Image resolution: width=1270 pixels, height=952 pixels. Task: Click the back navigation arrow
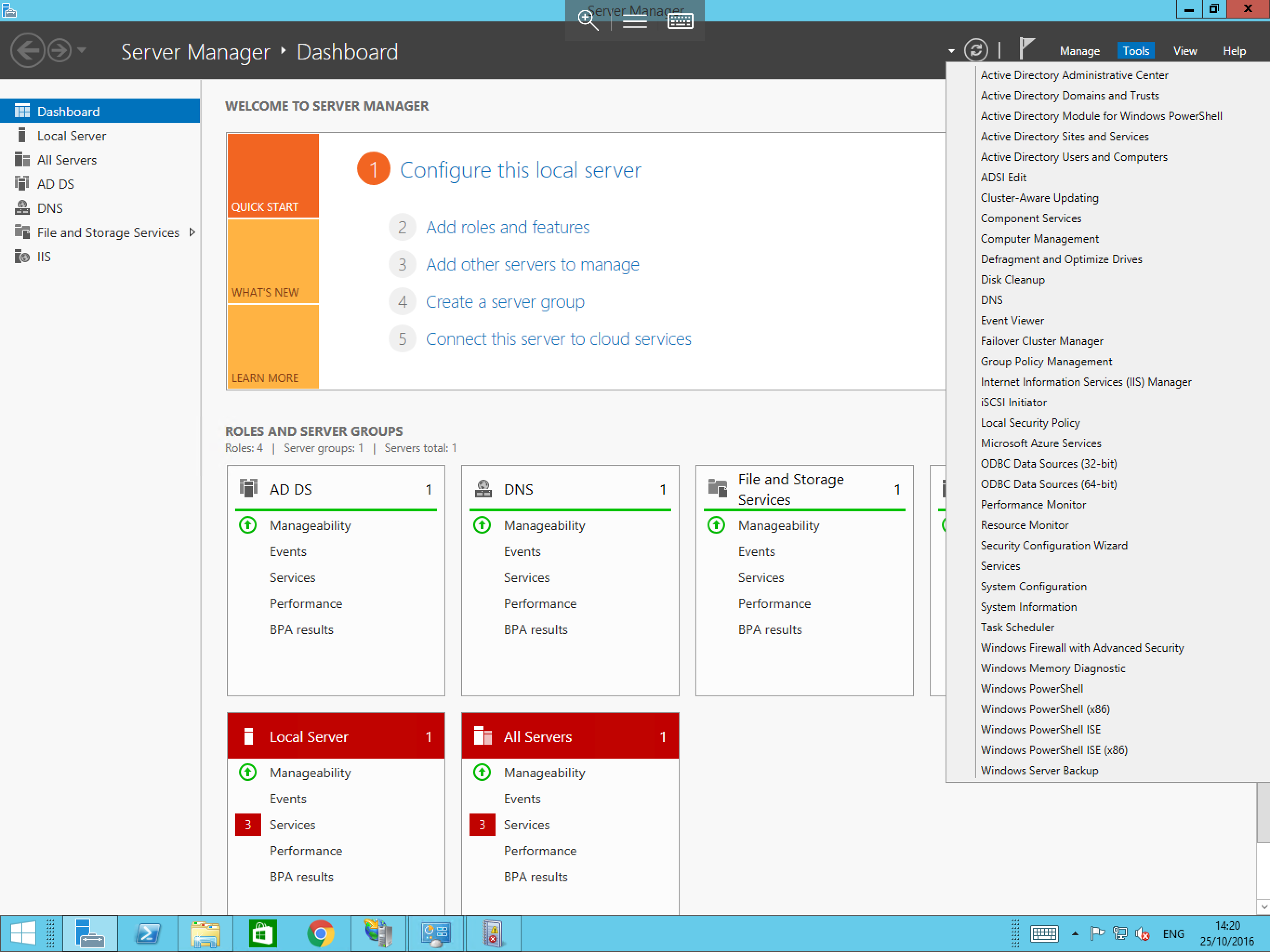tap(27, 51)
